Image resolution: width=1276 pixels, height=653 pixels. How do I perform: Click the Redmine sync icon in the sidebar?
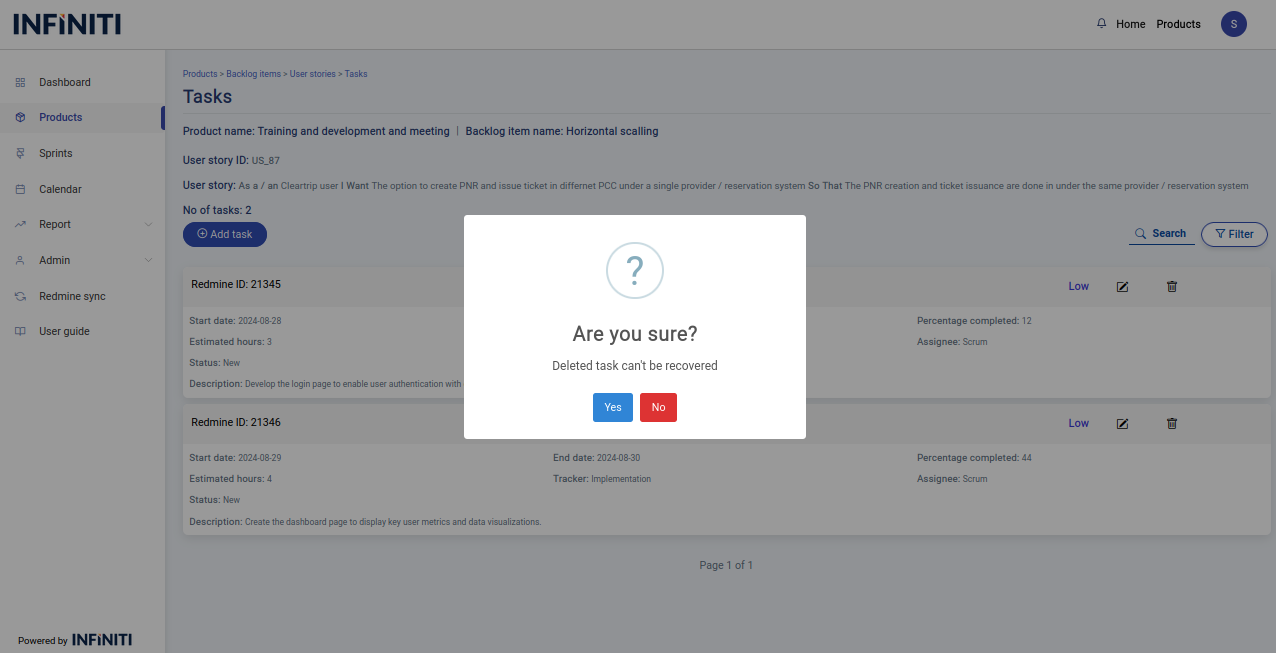coord(20,296)
